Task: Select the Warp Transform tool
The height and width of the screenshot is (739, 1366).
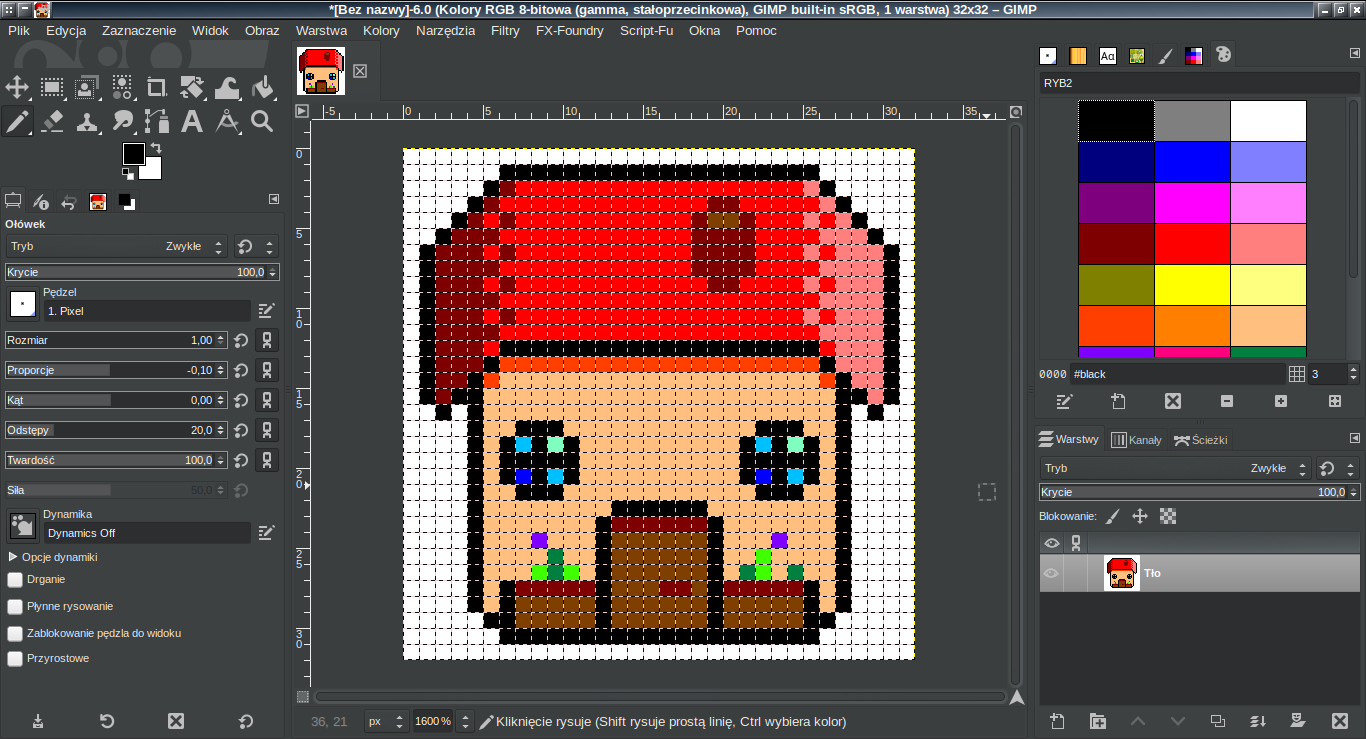Action: [x=227, y=88]
